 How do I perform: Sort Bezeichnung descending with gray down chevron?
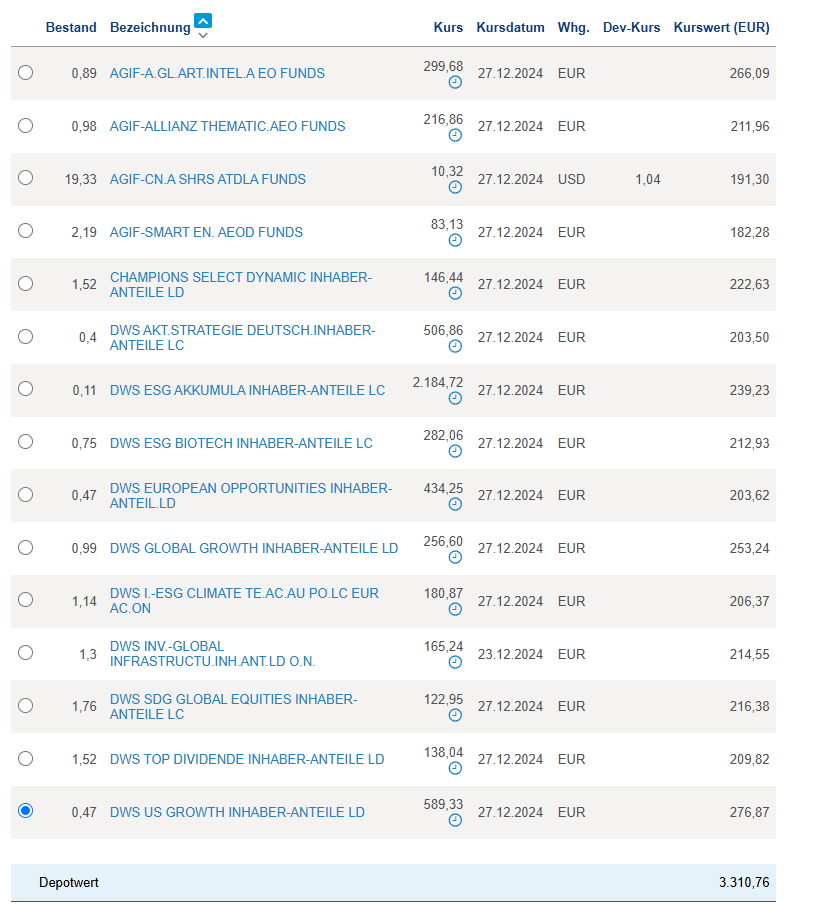pos(203,36)
